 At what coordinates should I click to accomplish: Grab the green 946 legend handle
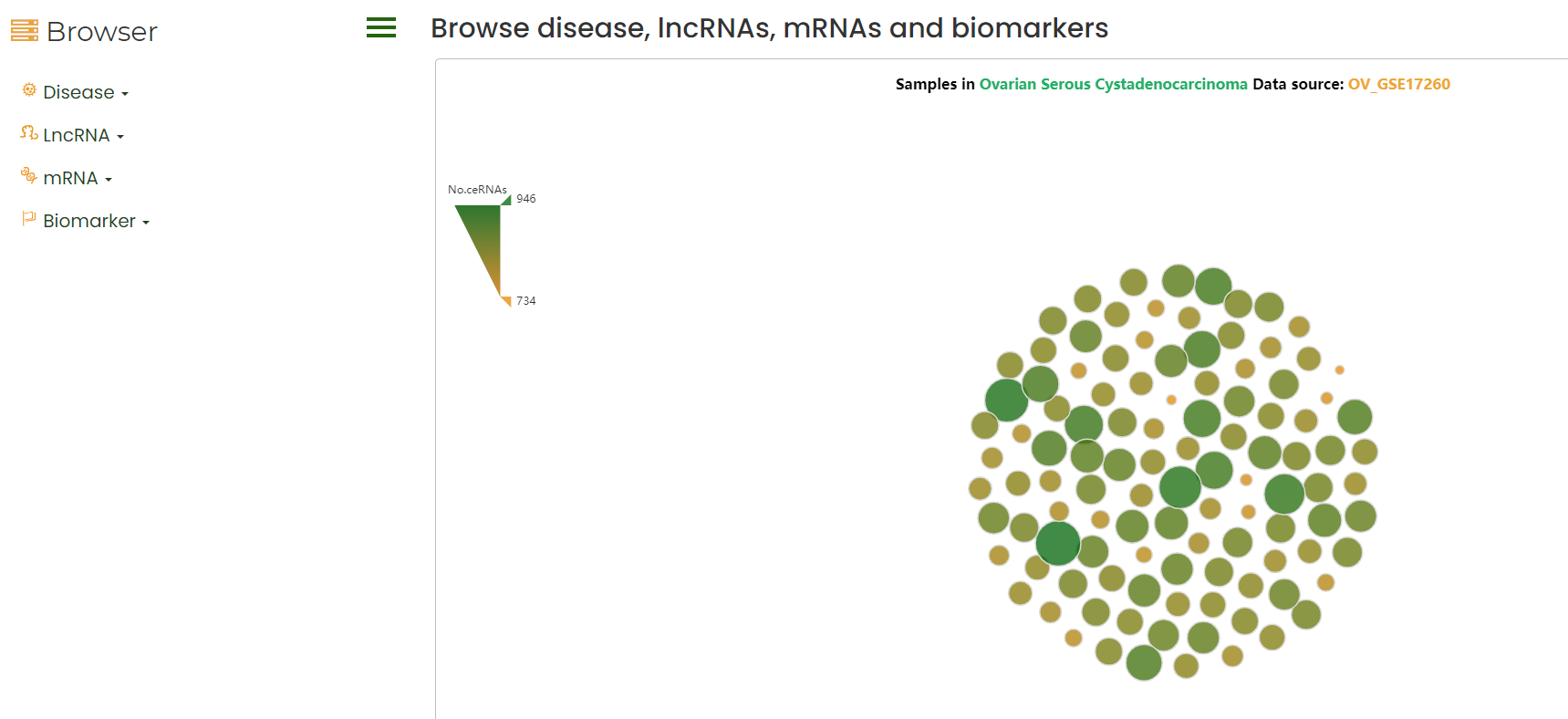(507, 200)
